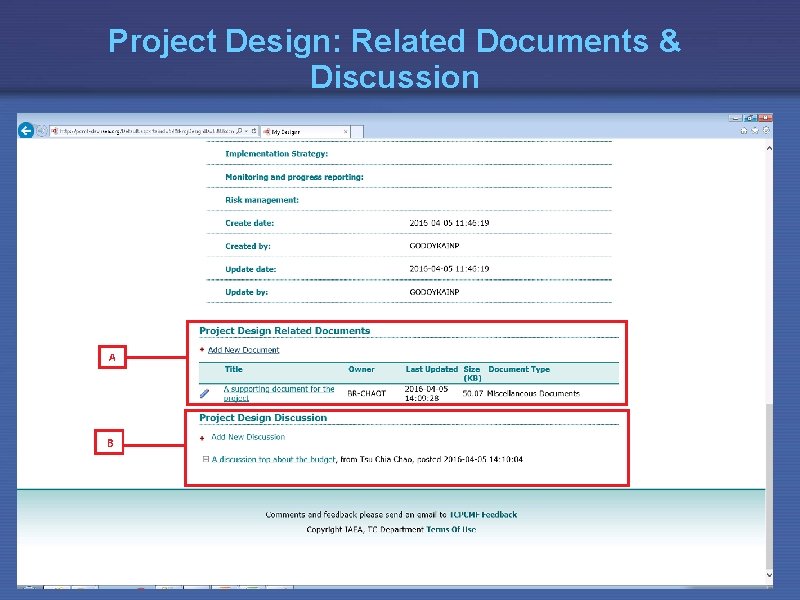The width and height of the screenshot is (800, 600).
Task: Click the Favorites star icon
Action: [x=754, y=131]
